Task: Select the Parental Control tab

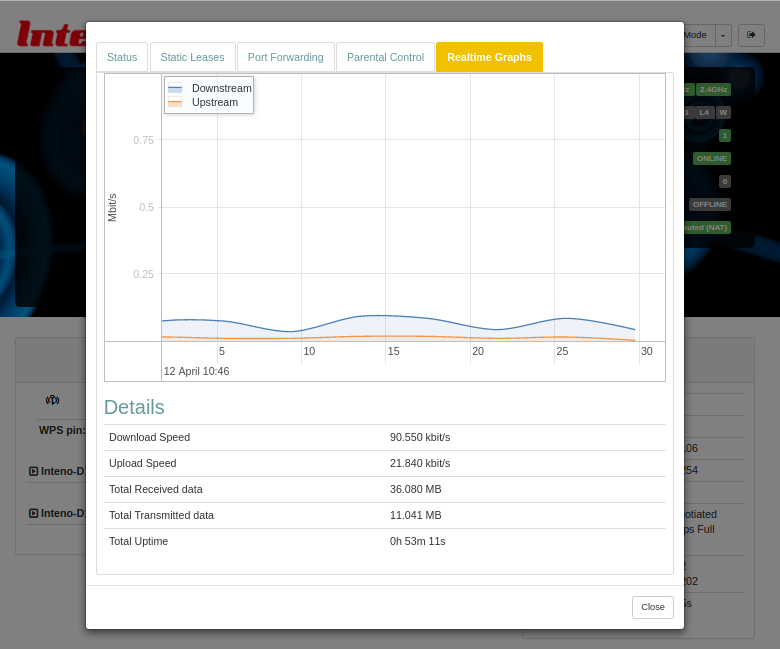Action: tap(385, 57)
